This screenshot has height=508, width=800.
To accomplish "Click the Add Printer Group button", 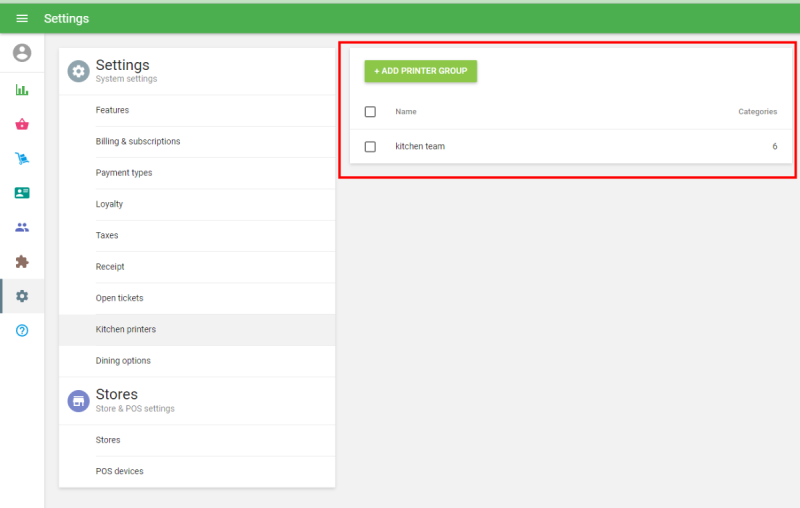I will click(421, 71).
